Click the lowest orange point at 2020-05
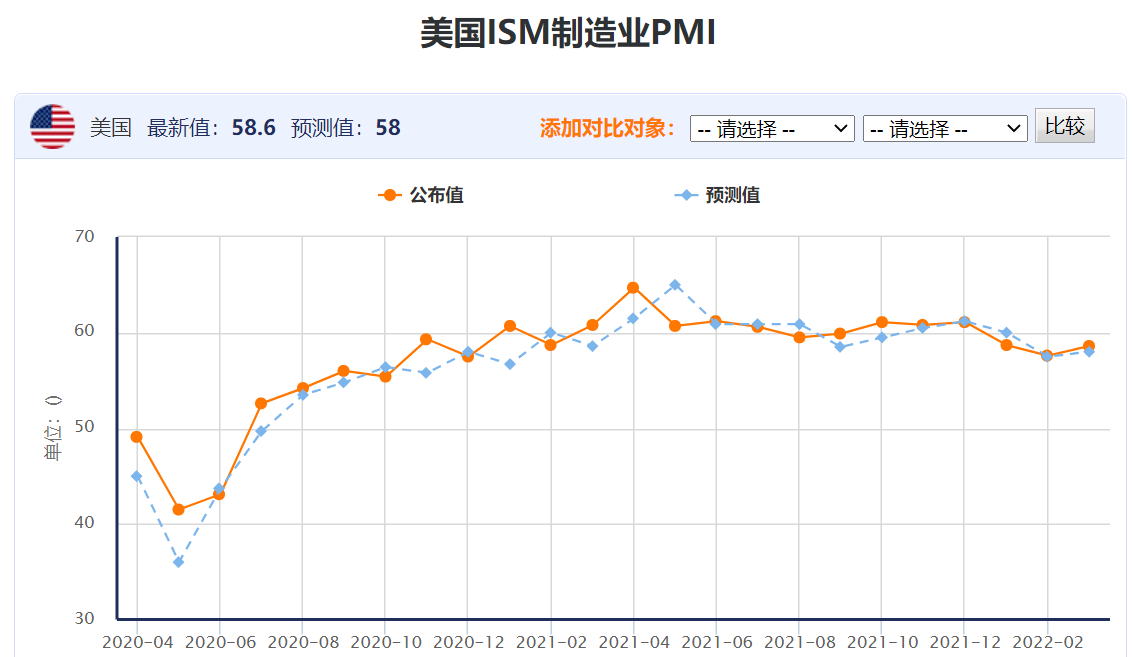The image size is (1132, 657). (x=178, y=510)
